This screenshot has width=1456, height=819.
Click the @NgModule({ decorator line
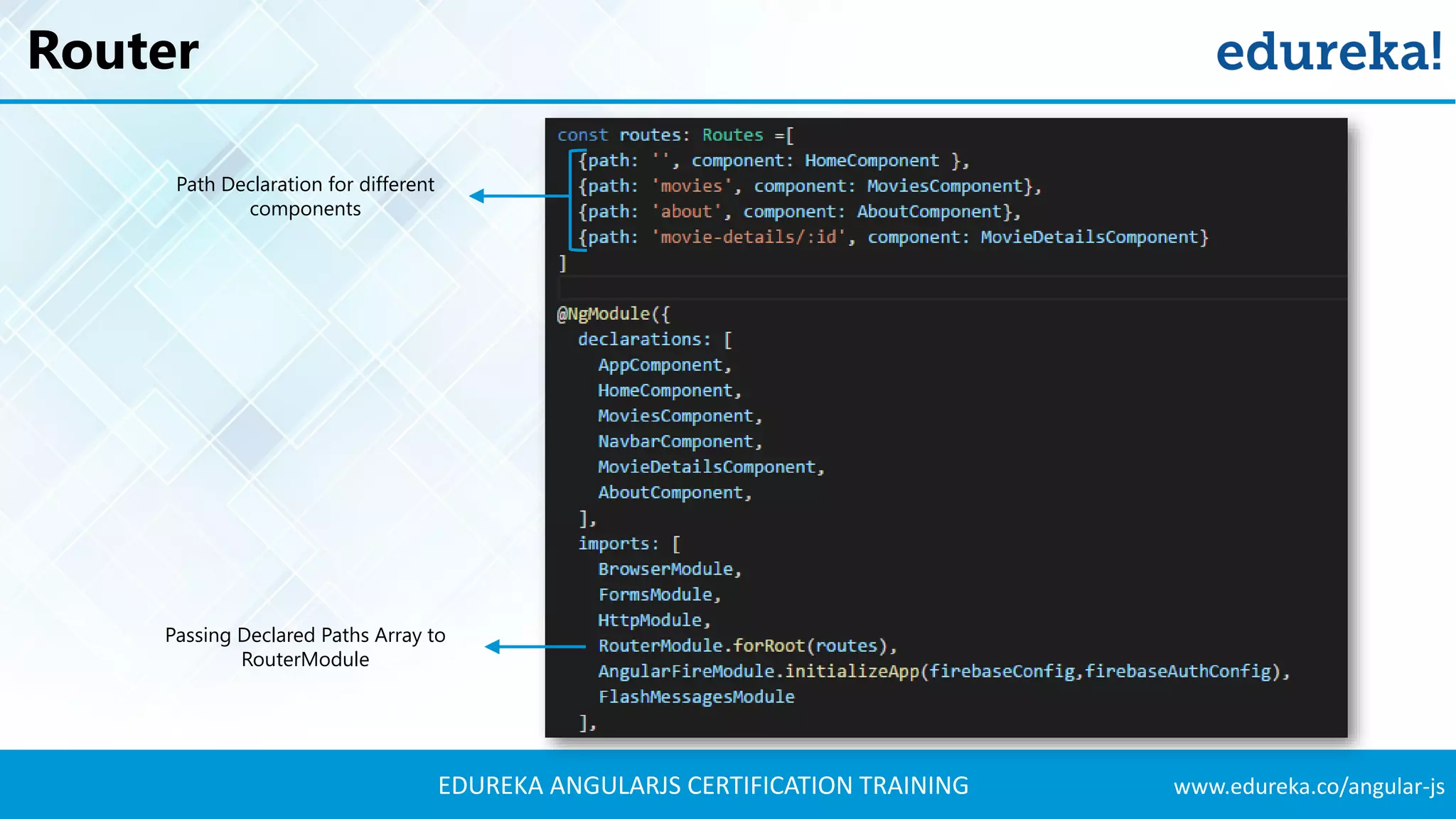614,314
